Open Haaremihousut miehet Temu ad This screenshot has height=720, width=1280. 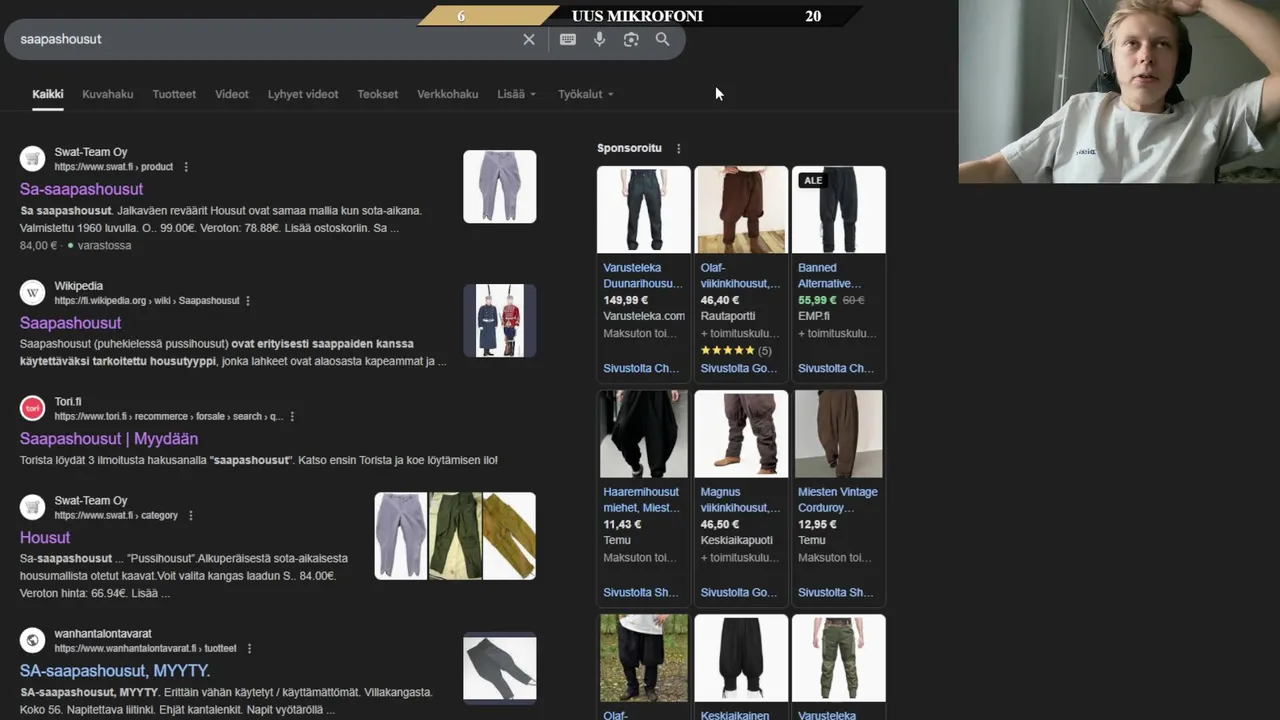click(644, 499)
